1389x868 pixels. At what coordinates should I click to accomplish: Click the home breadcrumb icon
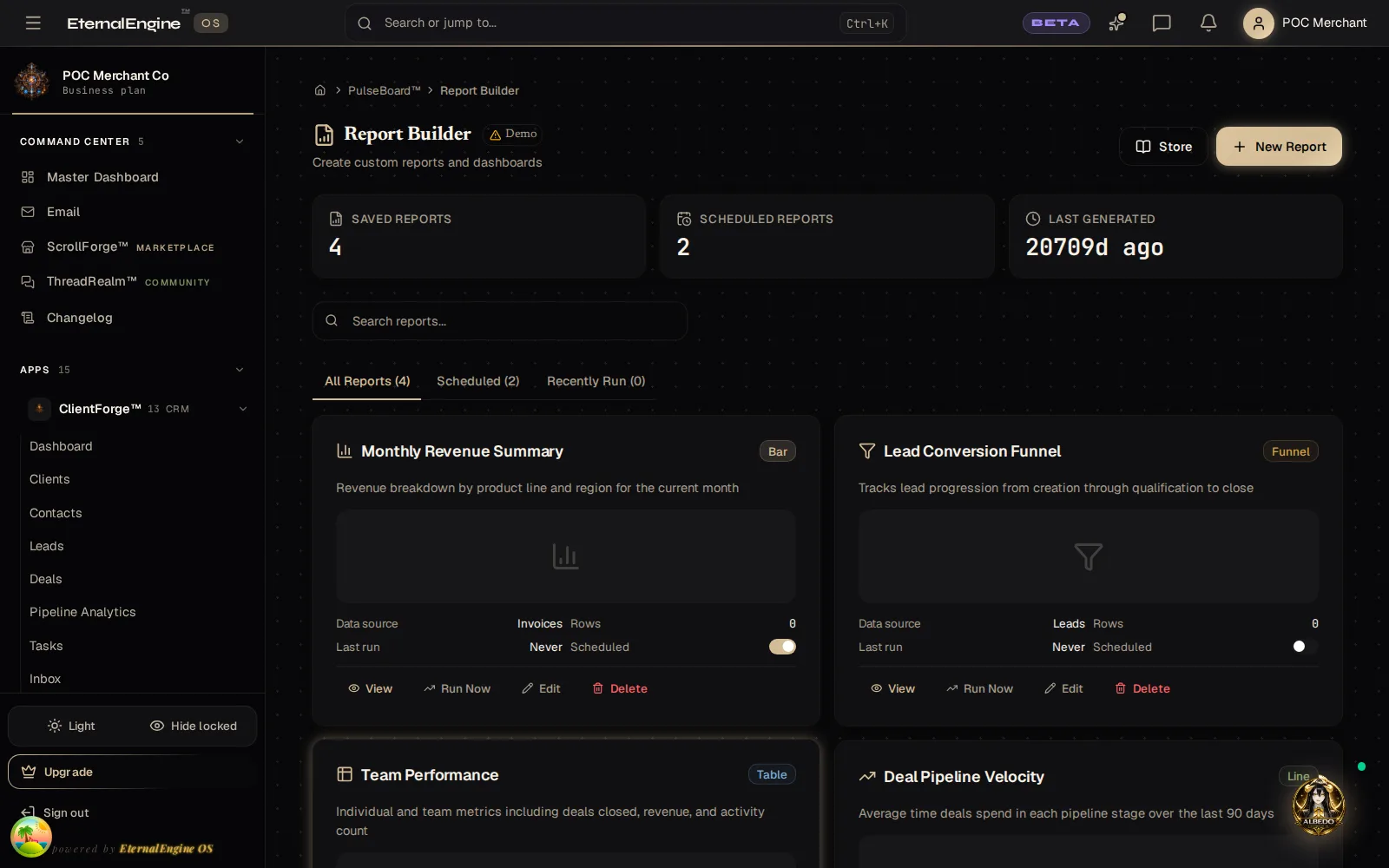pyautogui.click(x=319, y=90)
